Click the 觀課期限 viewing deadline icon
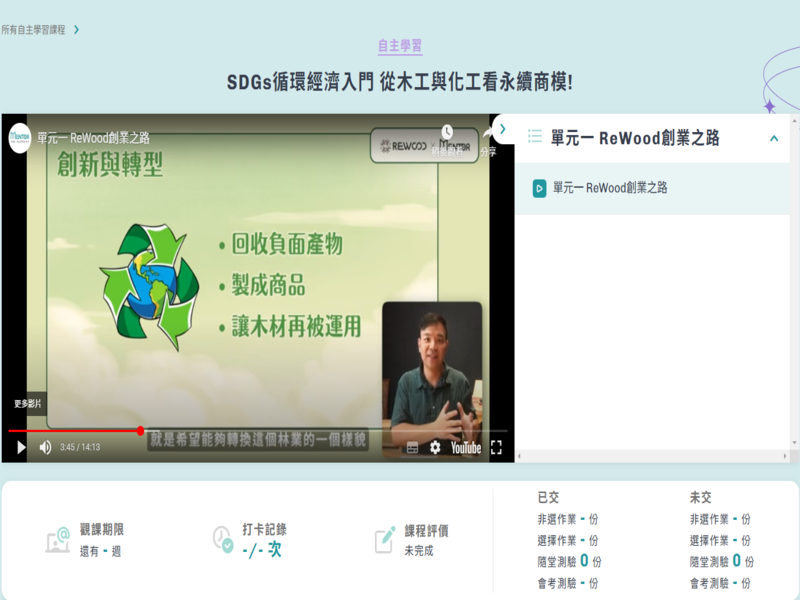The height and width of the screenshot is (600, 800). (x=57, y=540)
